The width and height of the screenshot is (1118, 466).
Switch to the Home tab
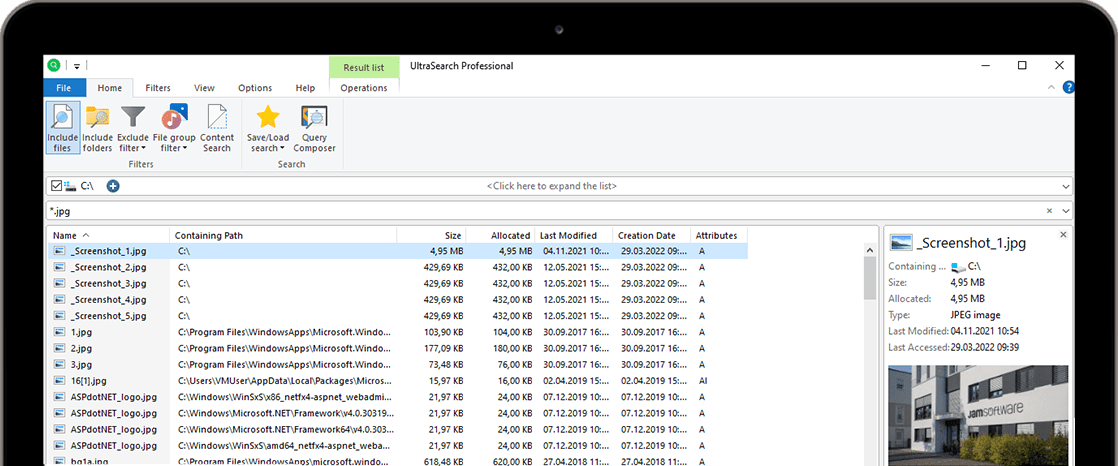pyautogui.click(x=110, y=88)
